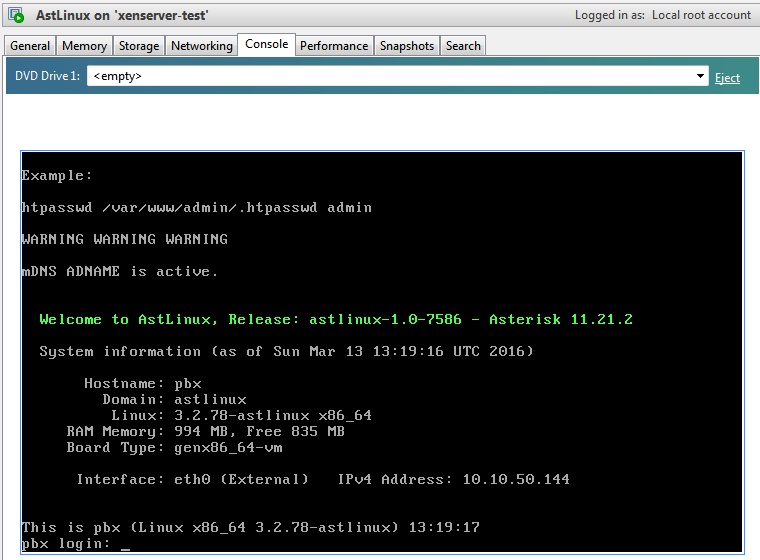This screenshot has height=560, width=760.
Task: Click the Eject link
Action: point(727,78)
